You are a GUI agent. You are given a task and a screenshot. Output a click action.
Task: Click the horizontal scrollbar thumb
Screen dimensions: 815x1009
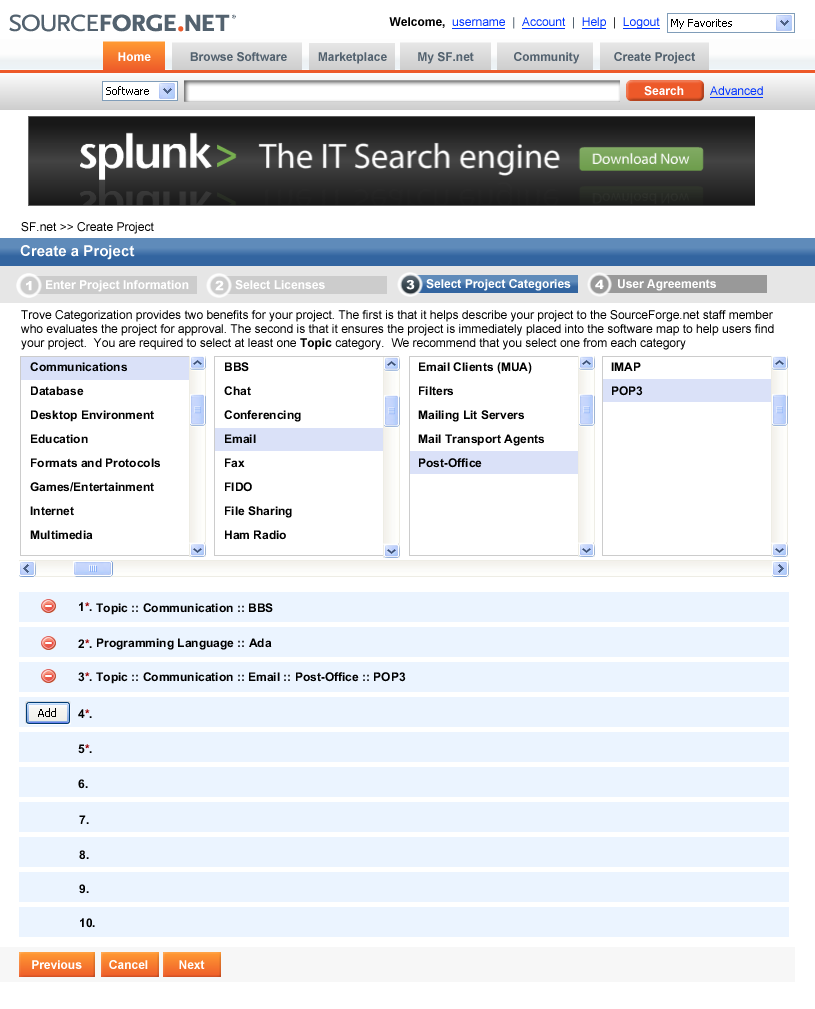click(x=93, y=569)
